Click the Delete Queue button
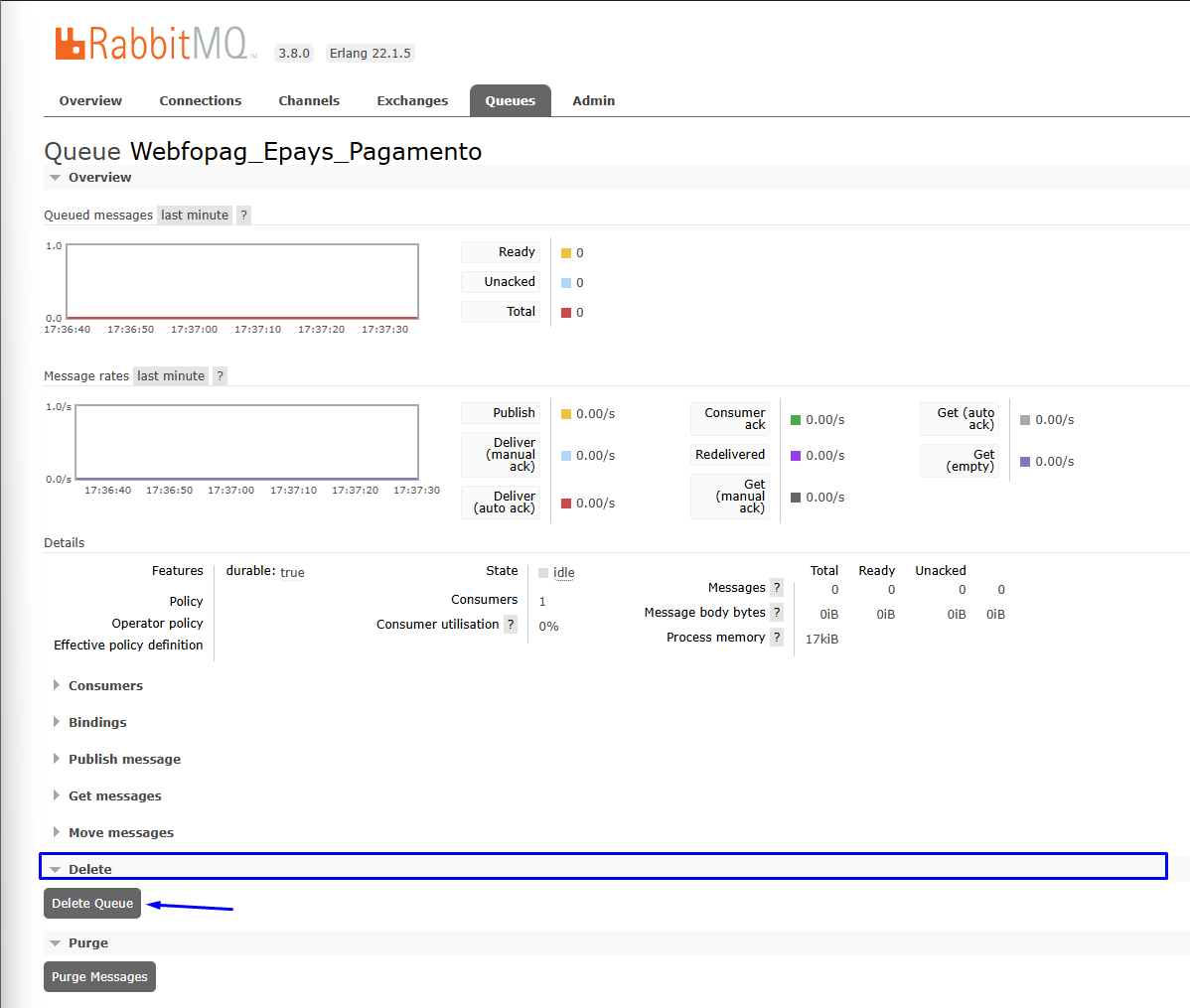 [92, 904]
